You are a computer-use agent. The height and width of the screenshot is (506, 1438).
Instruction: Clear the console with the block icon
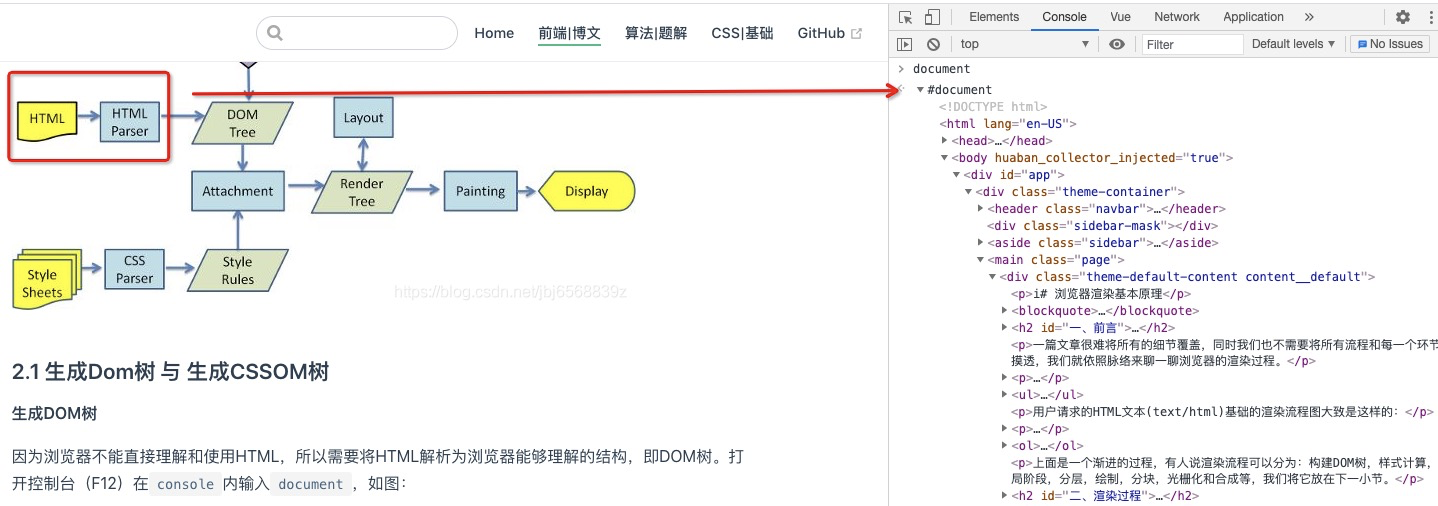pos(933,44)
